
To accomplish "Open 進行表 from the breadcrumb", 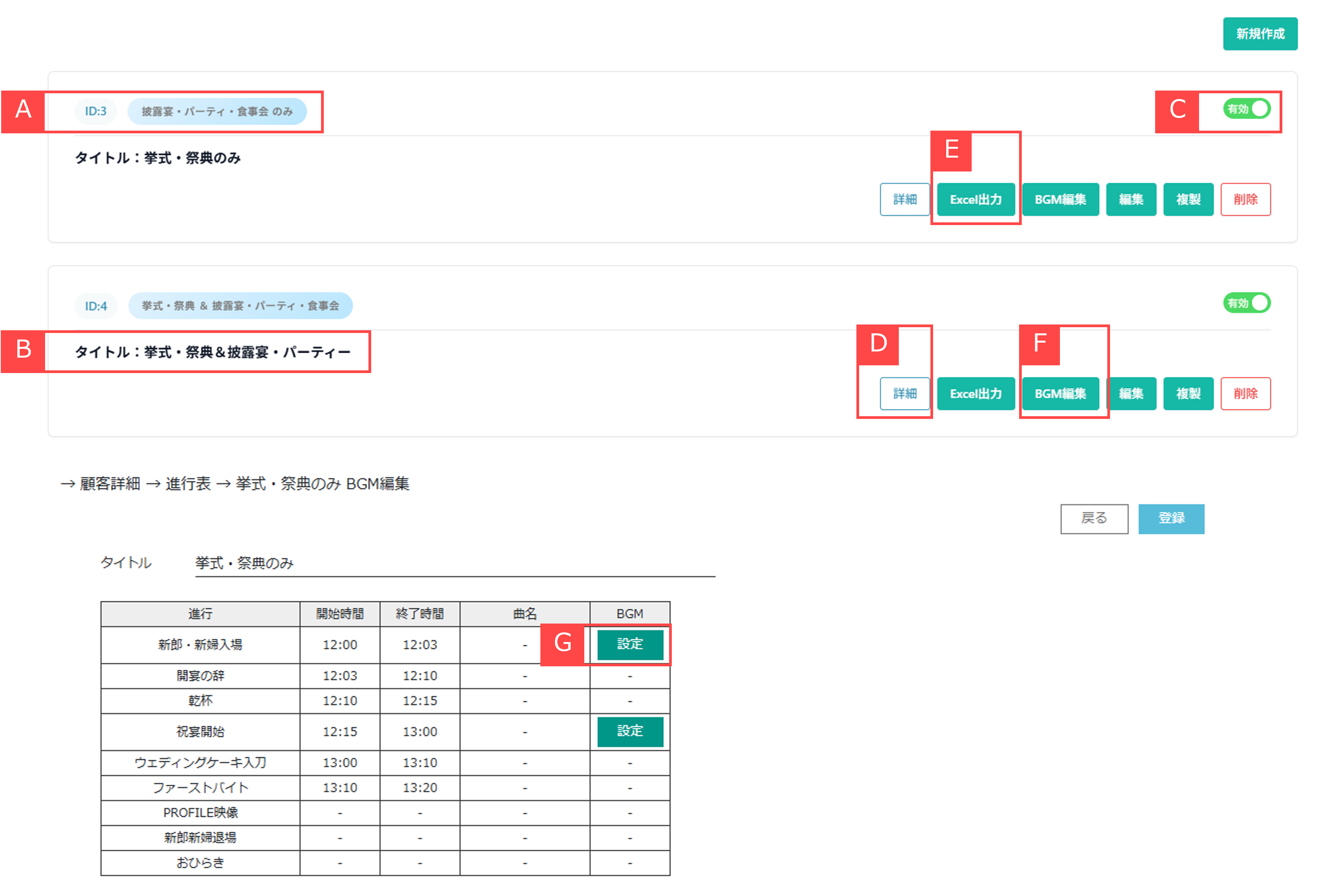I will coord(188,483).
